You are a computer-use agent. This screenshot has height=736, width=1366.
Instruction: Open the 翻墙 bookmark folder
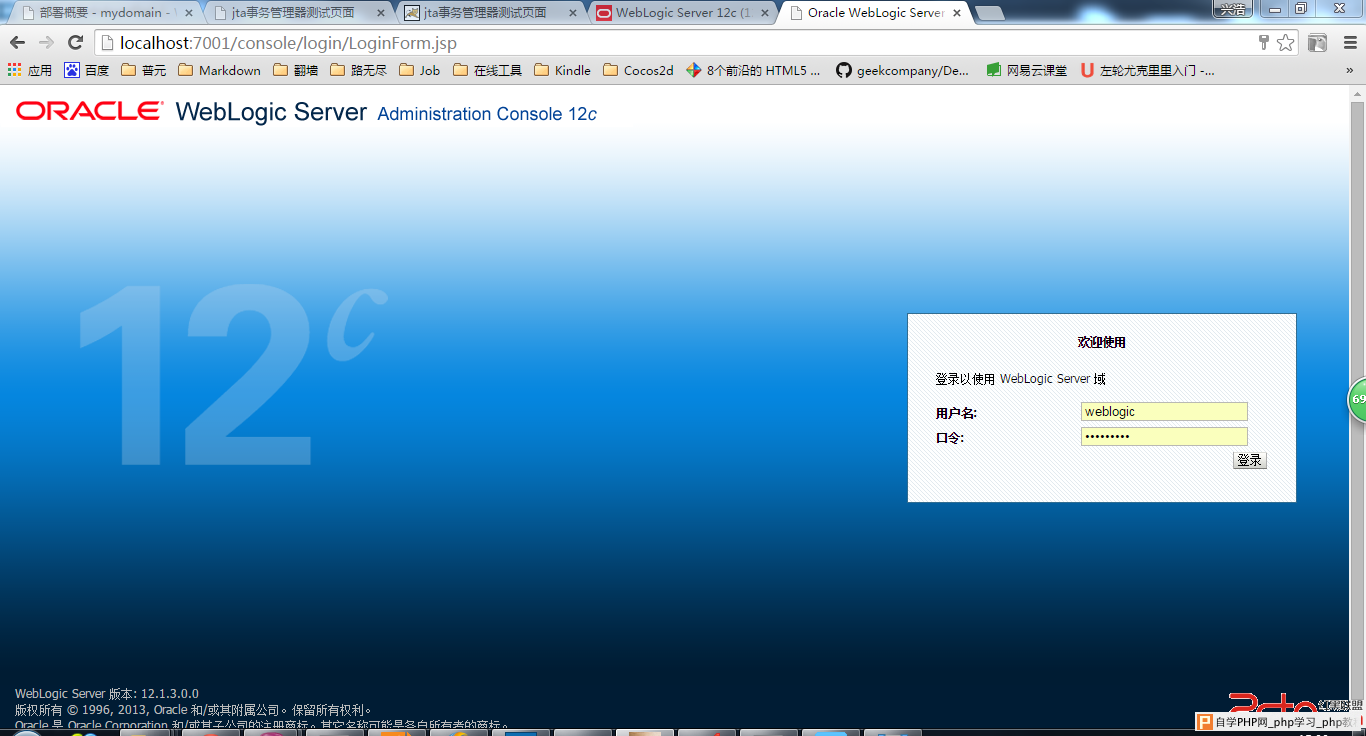pyautogui.click(x=294, y=70)
